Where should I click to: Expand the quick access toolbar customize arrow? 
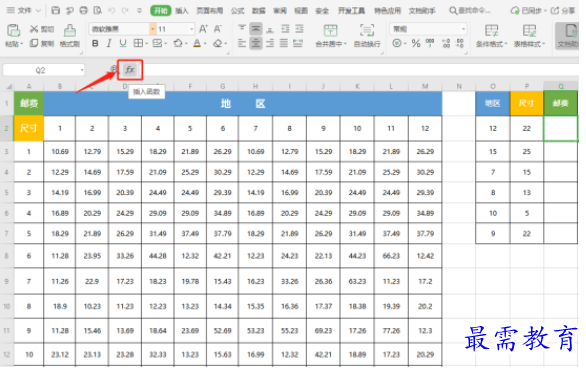pyautogui.click(x=139, y=10)
